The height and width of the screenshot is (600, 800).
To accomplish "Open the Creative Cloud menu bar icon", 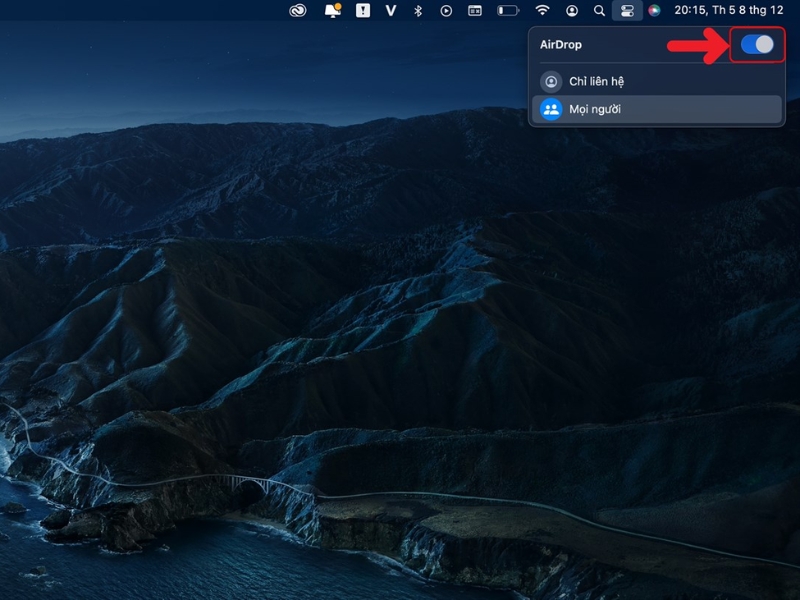I will [297, 10].
